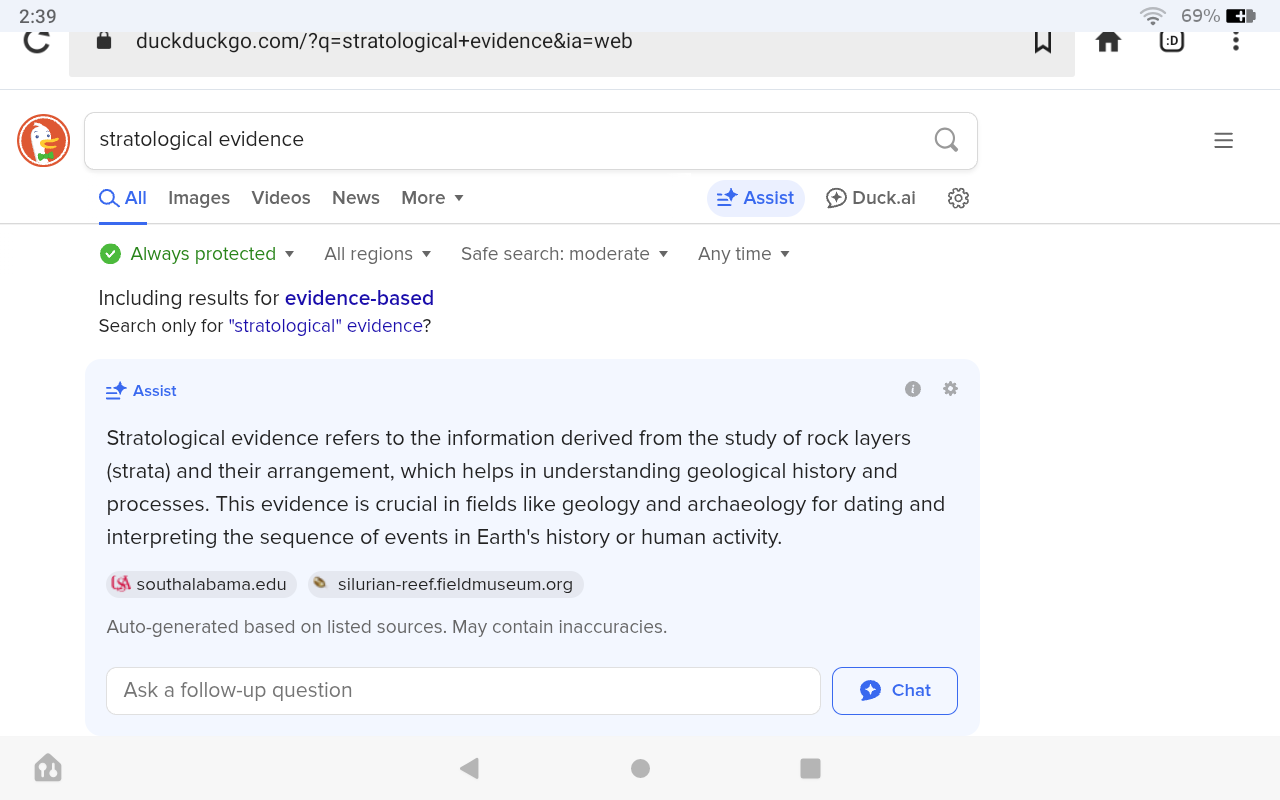The height and width of the screenshot is (800, 1280).
Task: Open Safe search: moderate dropdown
Action: (565, 254)
